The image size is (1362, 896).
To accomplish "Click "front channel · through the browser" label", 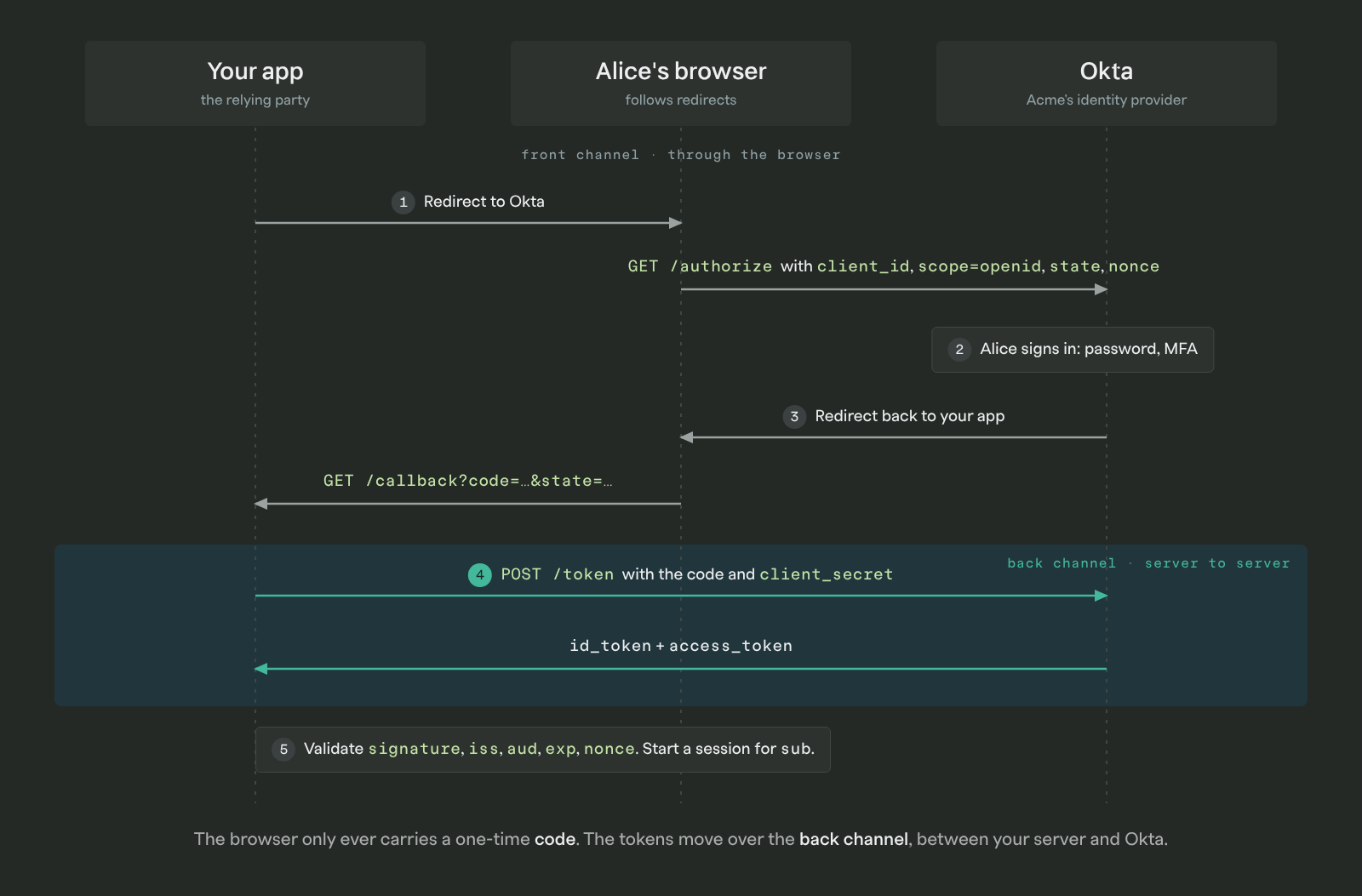I will pyautogui.click(x=681, y=155).
